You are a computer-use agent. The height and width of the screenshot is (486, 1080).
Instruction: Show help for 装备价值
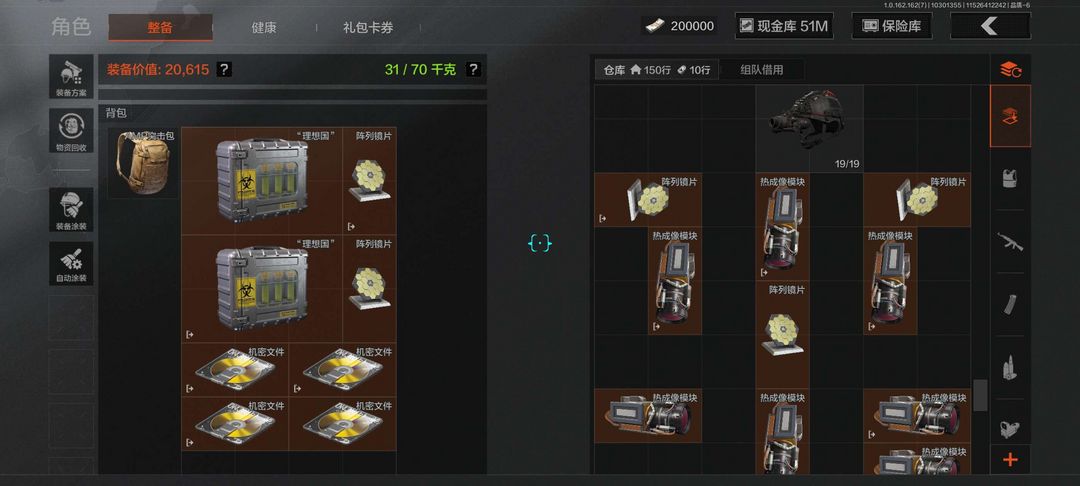coord(224,70)
